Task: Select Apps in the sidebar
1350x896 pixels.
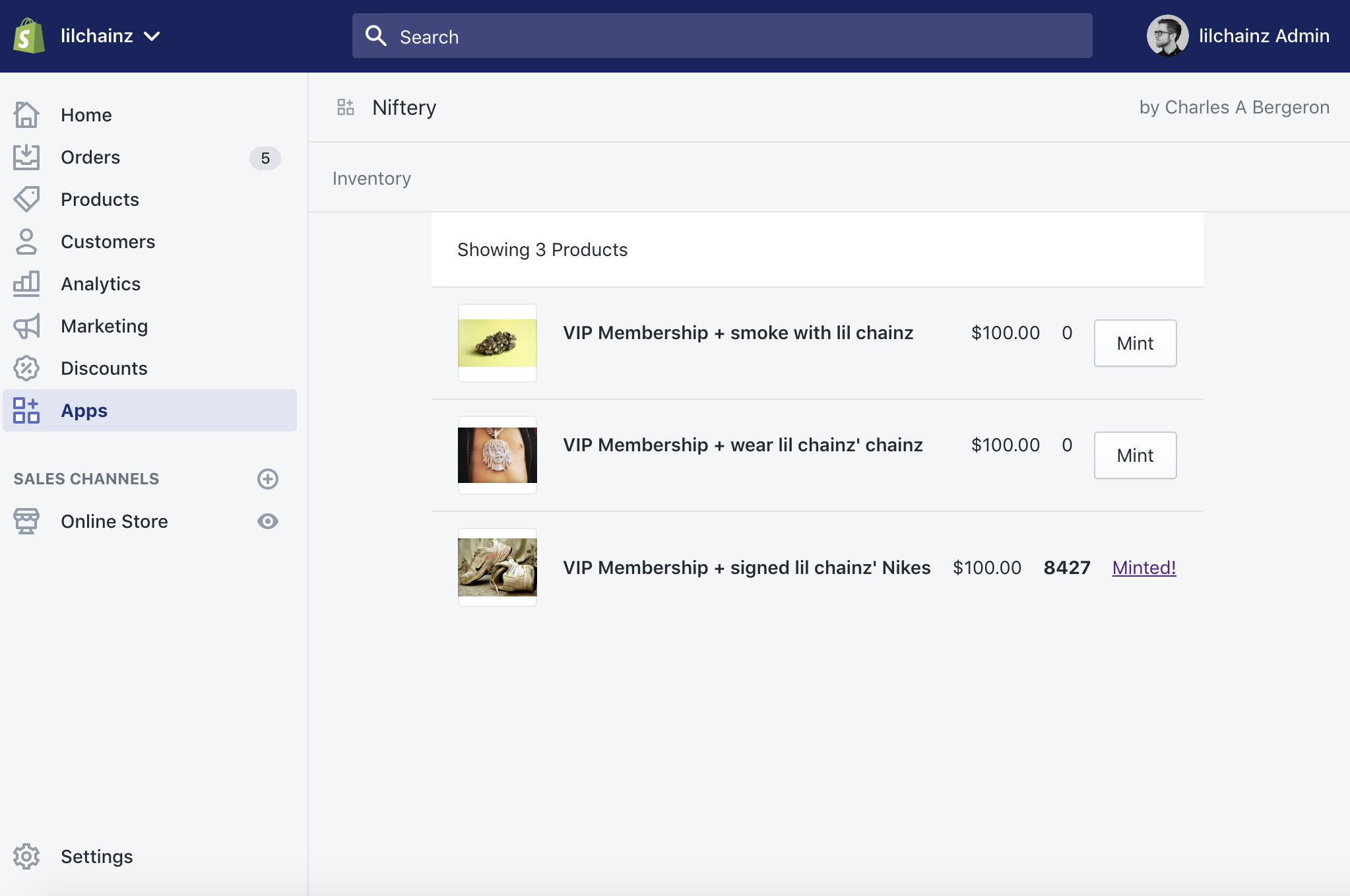Action: (84, 410)
